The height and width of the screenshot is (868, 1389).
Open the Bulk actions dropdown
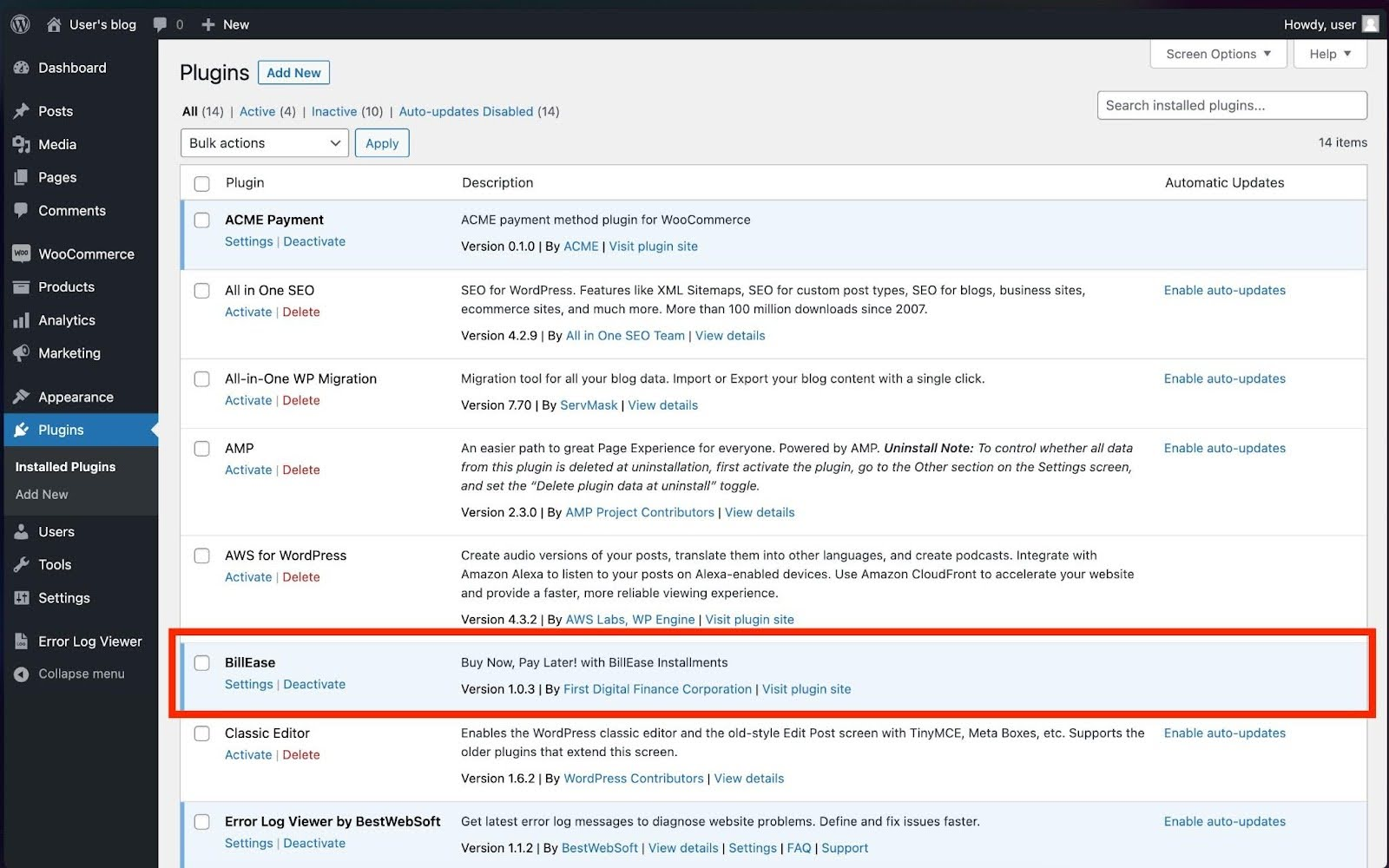pos(264,143)
